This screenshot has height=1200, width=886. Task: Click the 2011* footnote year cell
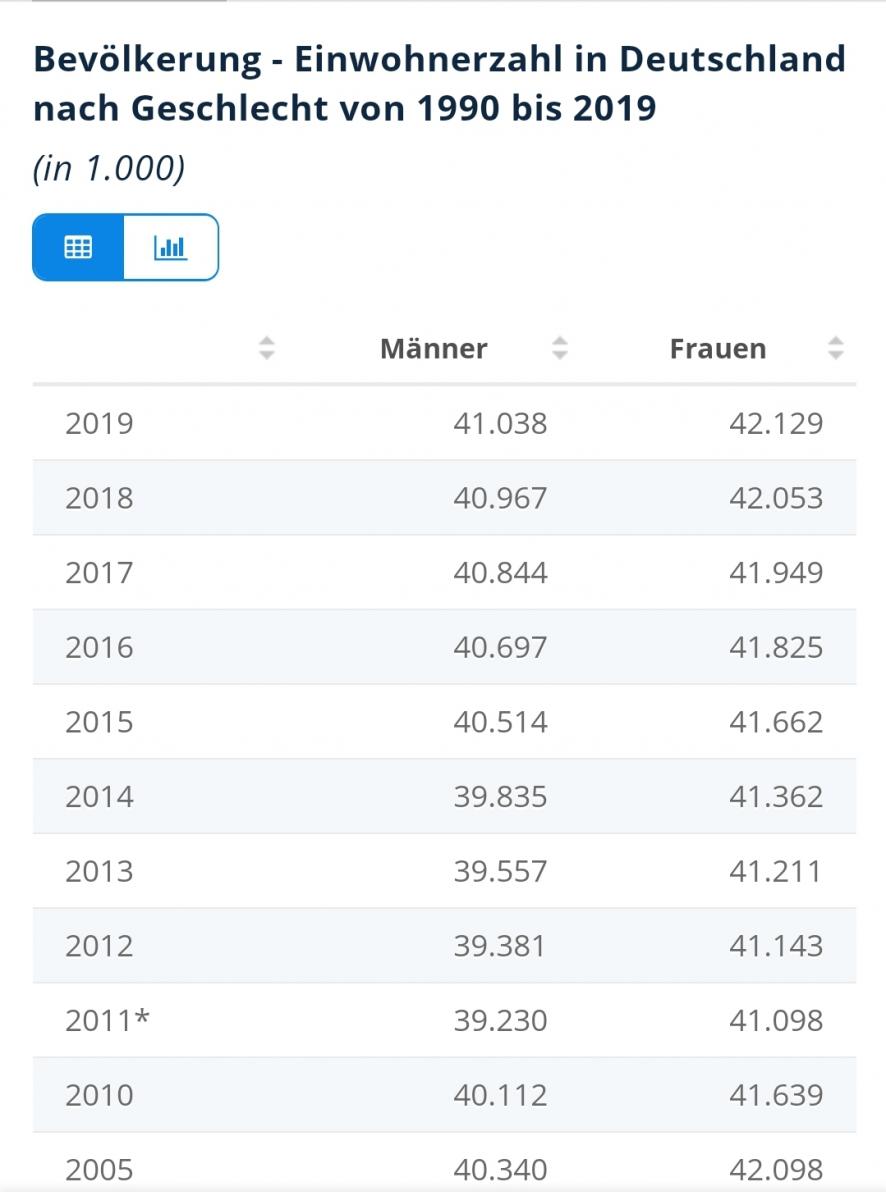(x=108, y=1020)
